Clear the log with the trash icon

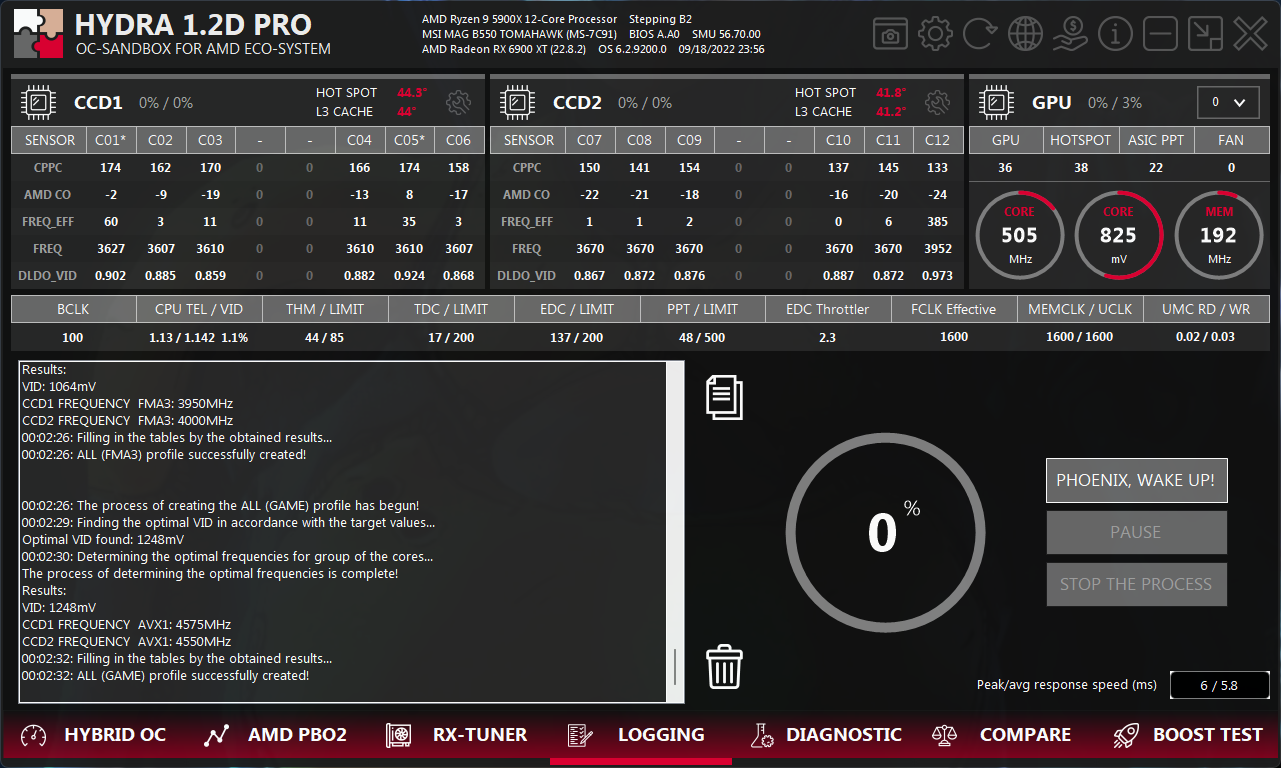click(724, 666)
